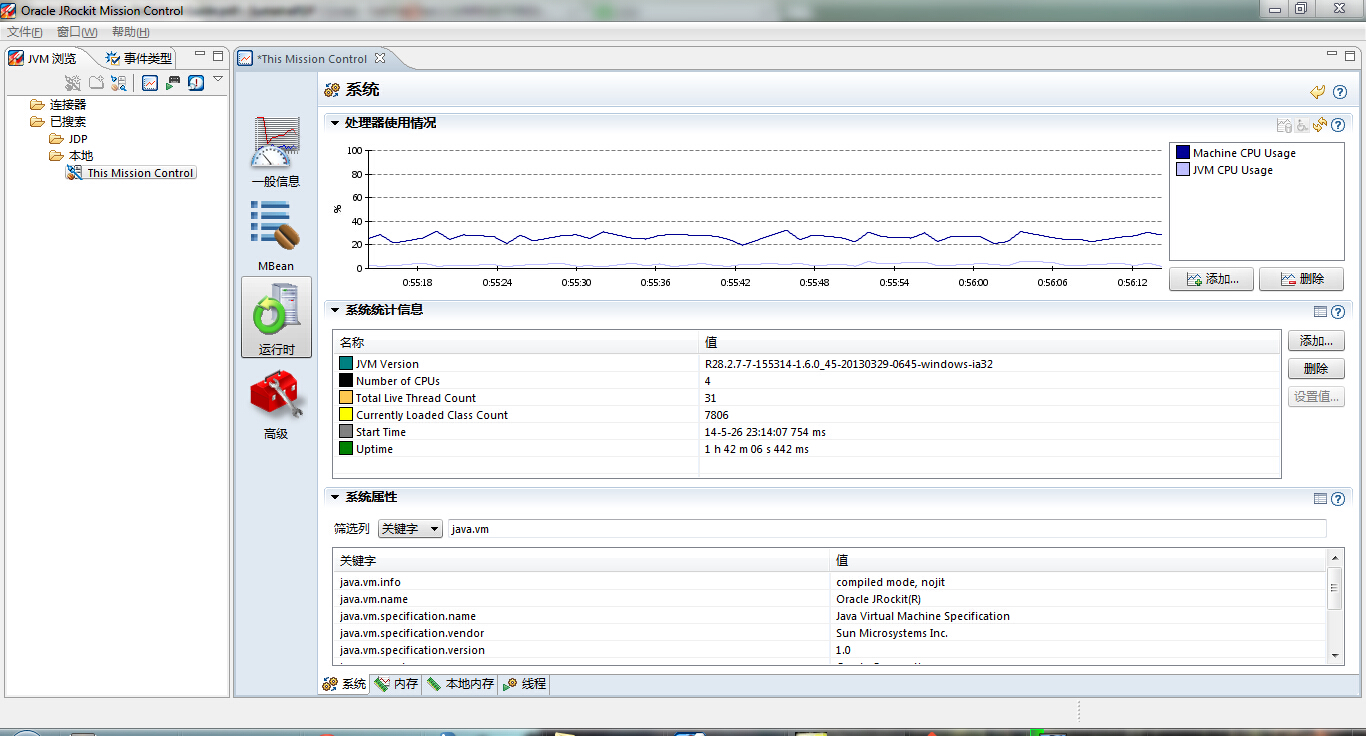Screen dimensions: 1366x736
Task: Click system properties scrollbar up arrow
Action: coord(1336,556)
